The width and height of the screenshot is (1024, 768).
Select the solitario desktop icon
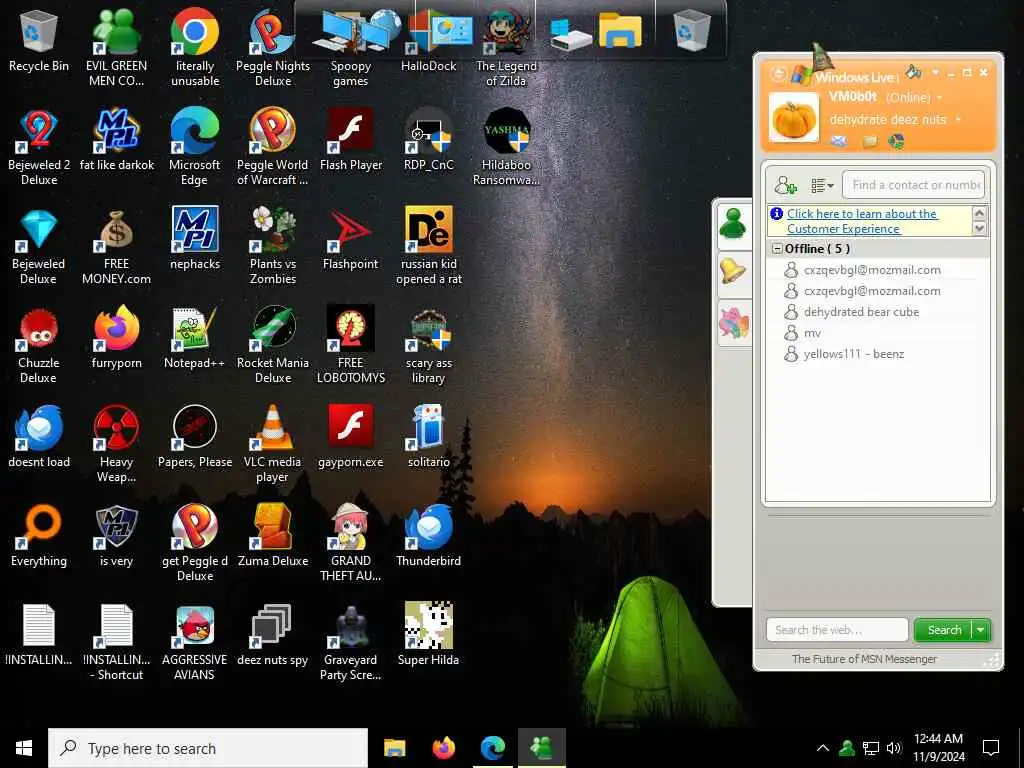pyautogui.click(x=428, y=436)
